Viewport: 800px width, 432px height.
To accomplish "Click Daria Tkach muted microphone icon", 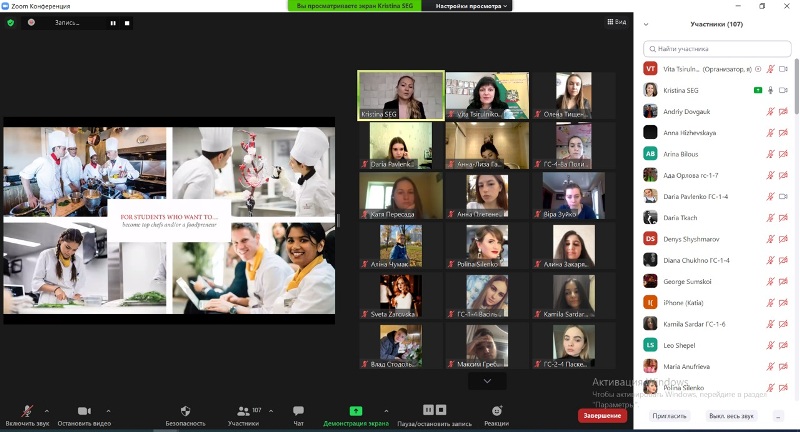I will (770, 218).
